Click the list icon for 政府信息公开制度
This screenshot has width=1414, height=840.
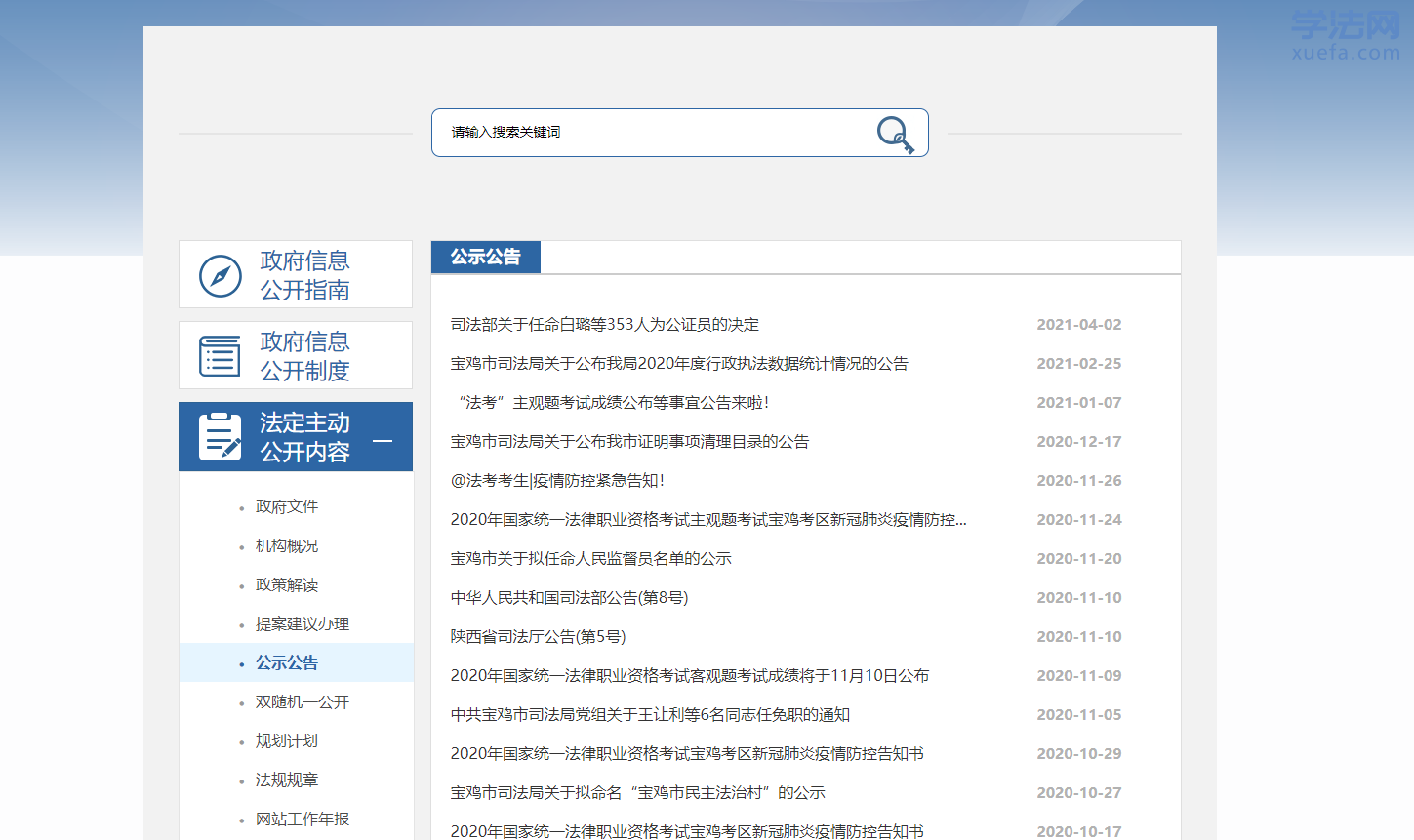pyautogui.click(x=220, y=356)
